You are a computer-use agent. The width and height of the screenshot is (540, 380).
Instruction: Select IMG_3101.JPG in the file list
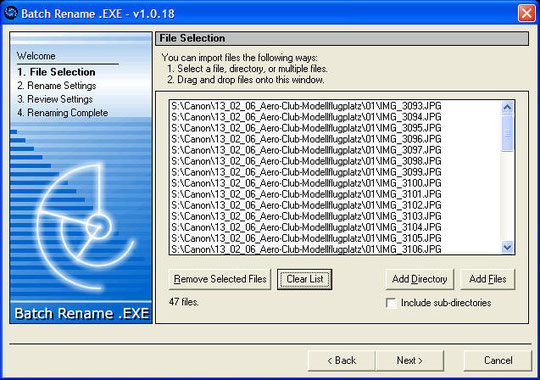[306, 194]
